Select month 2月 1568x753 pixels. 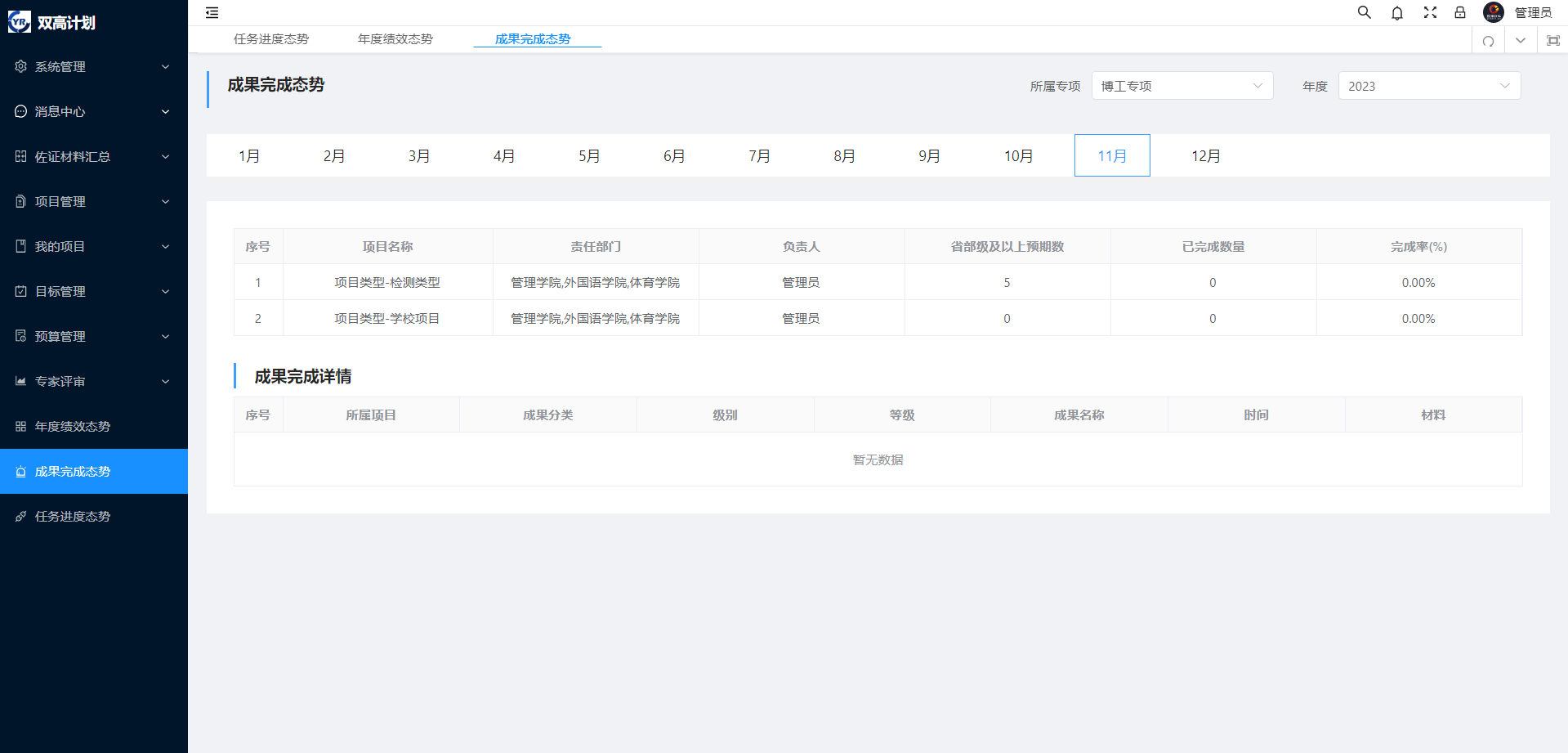(x=334, y=155)
